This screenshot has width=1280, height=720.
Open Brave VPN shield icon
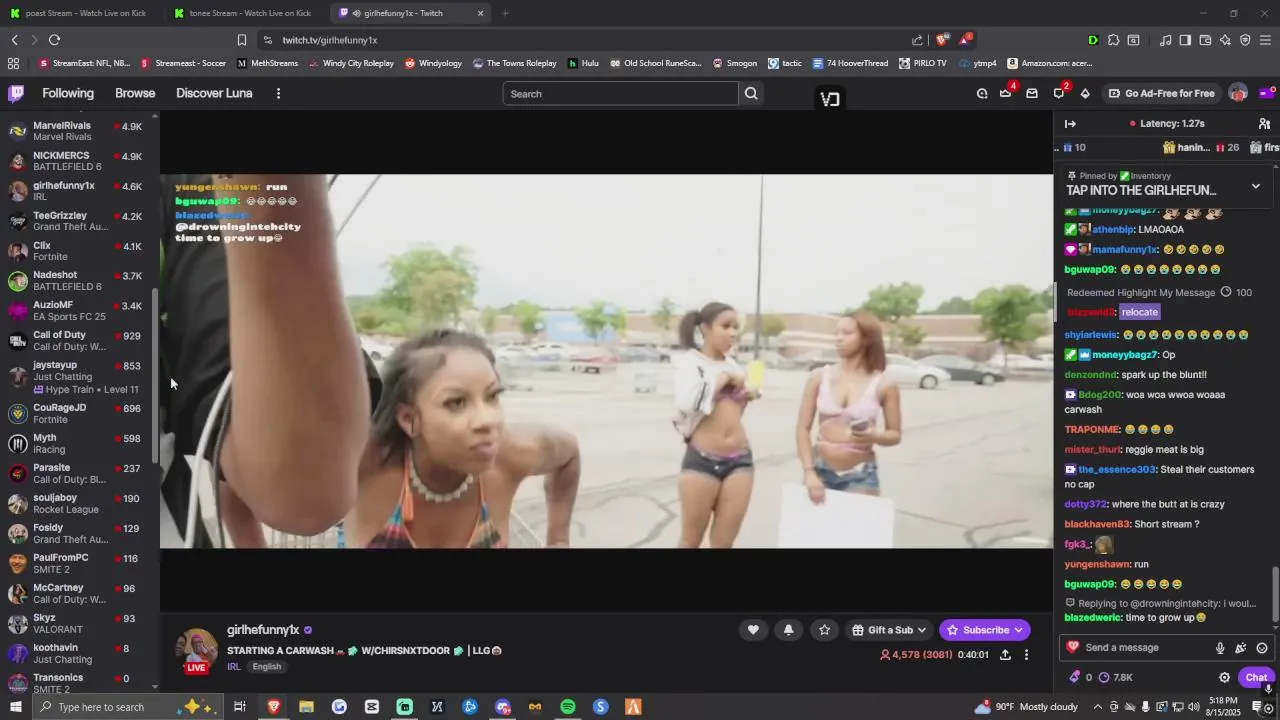click(1245, 40)
